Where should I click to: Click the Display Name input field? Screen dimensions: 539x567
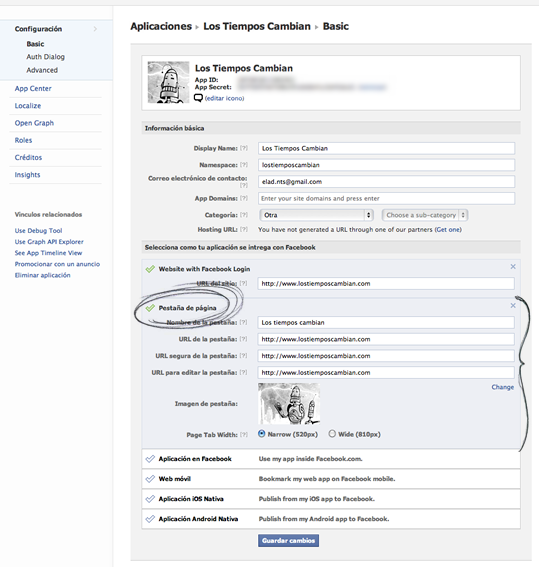[x=386, y=148]
